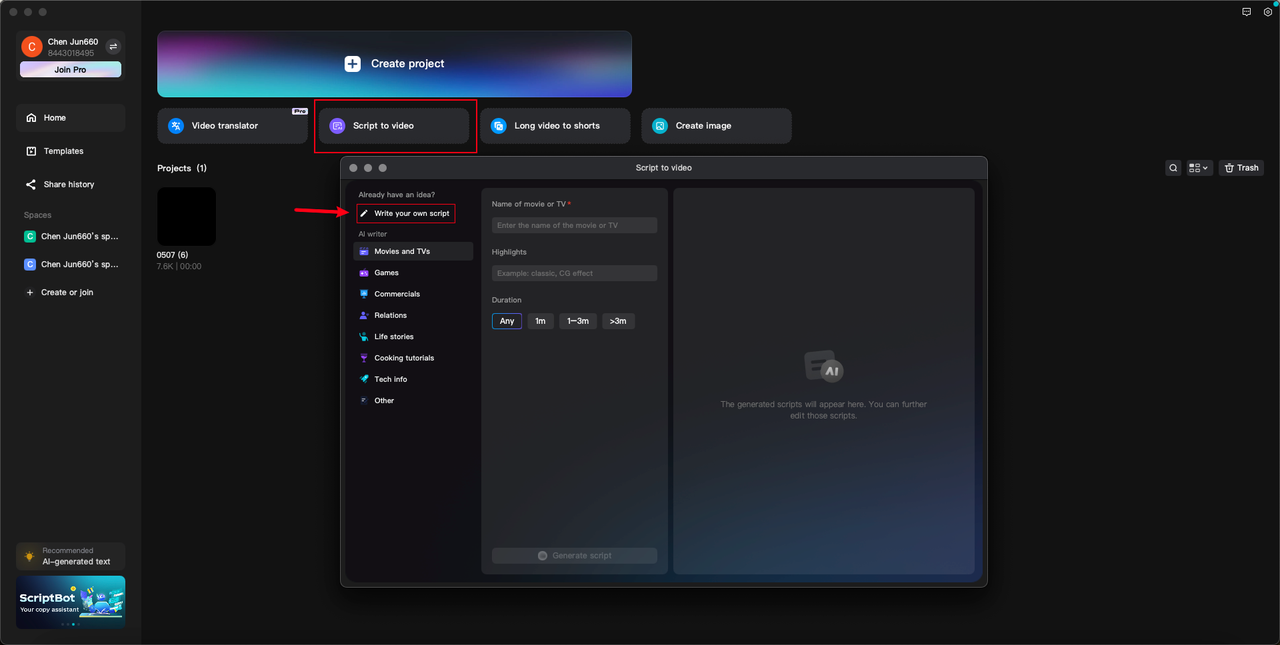Click the lightbulb Recommended icon
This screenshot has height=645, width=1280.
tap(31, 556)
